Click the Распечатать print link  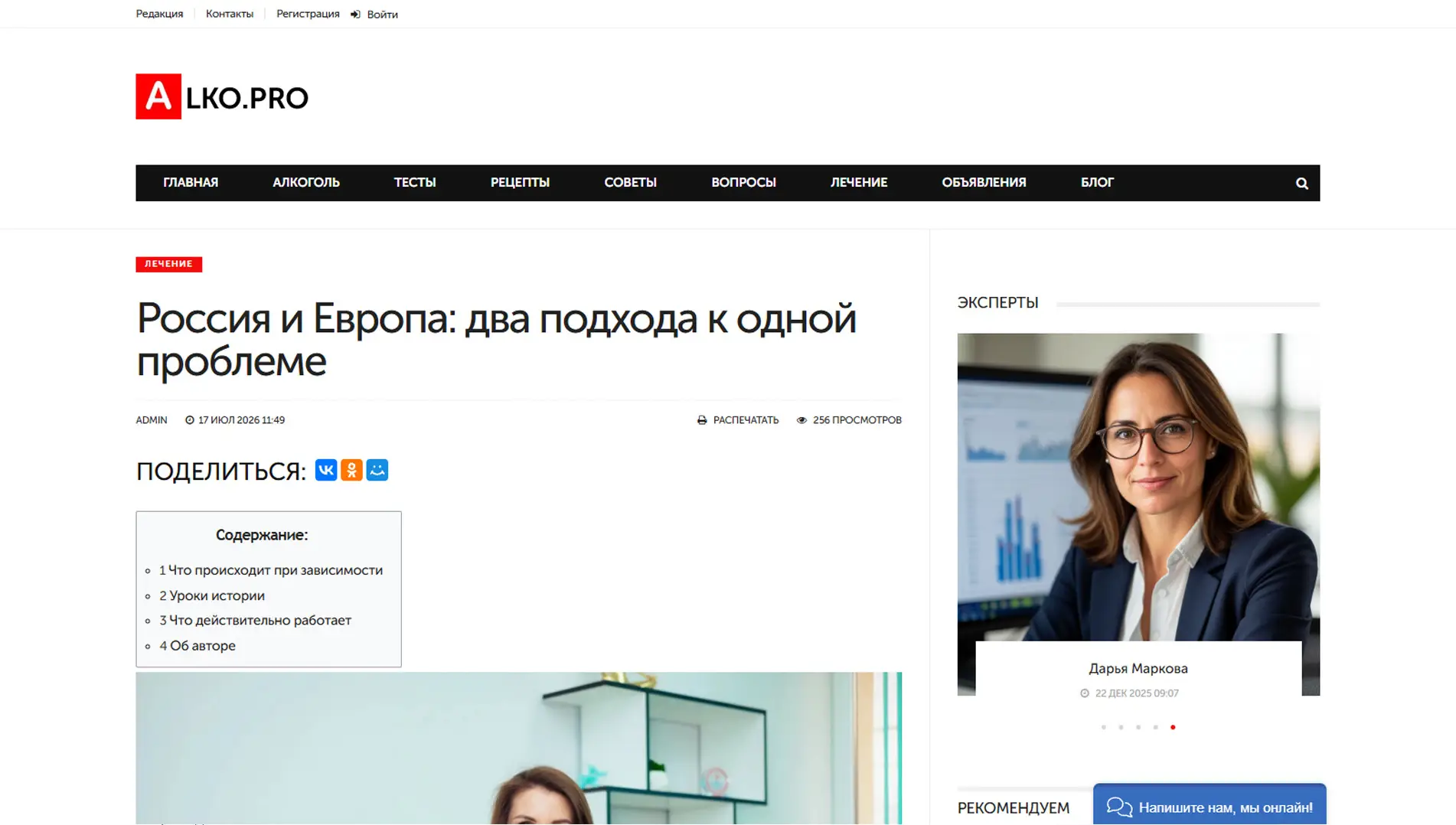click(x=746, y=420)
